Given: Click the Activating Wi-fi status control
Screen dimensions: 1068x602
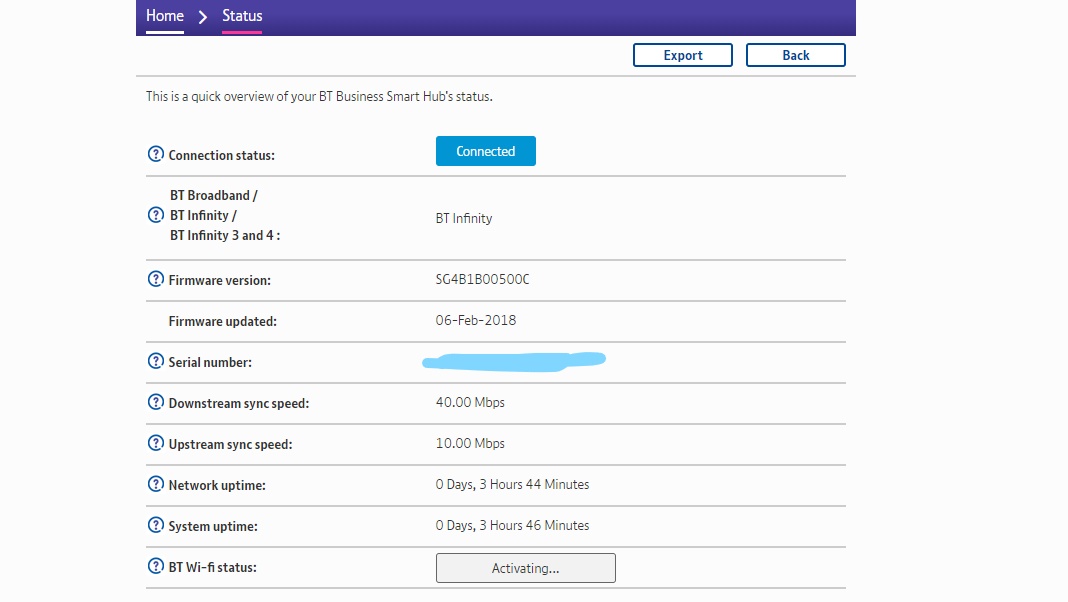Looking at the screenshot, I should pyautogui.click(x=525, y=567).
